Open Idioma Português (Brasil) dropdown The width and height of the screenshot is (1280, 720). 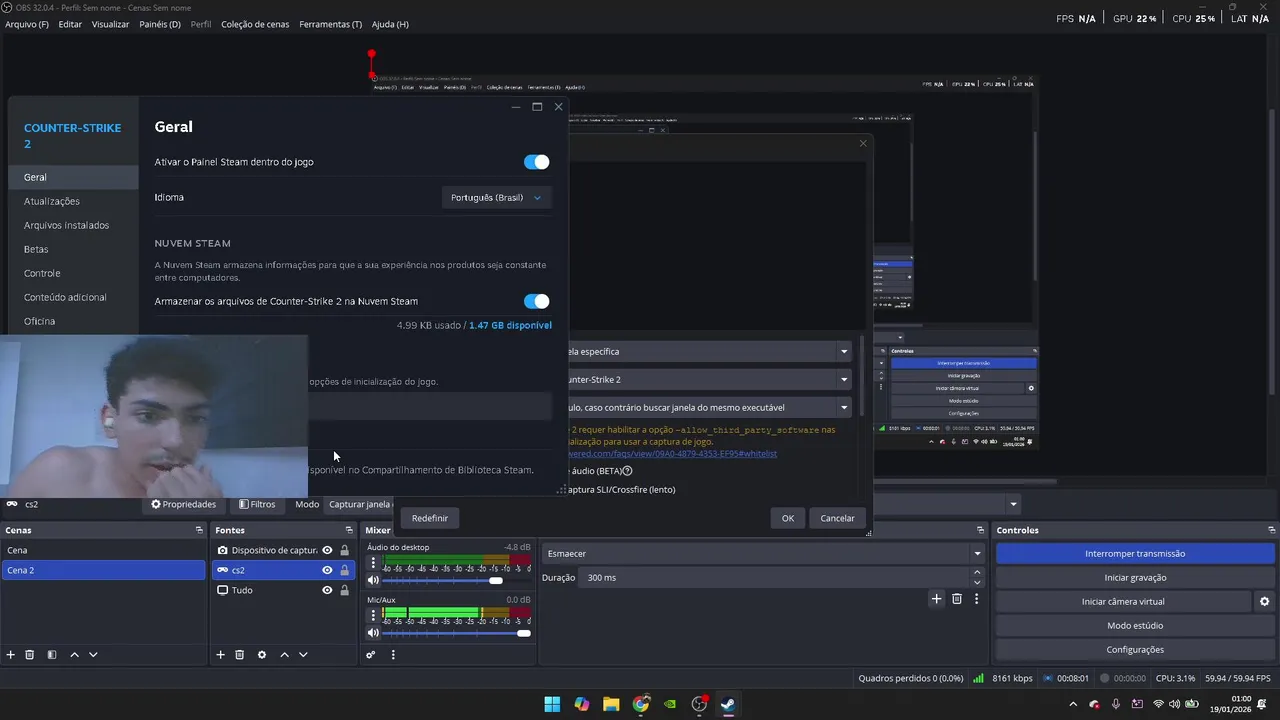[x=496, y=198]
